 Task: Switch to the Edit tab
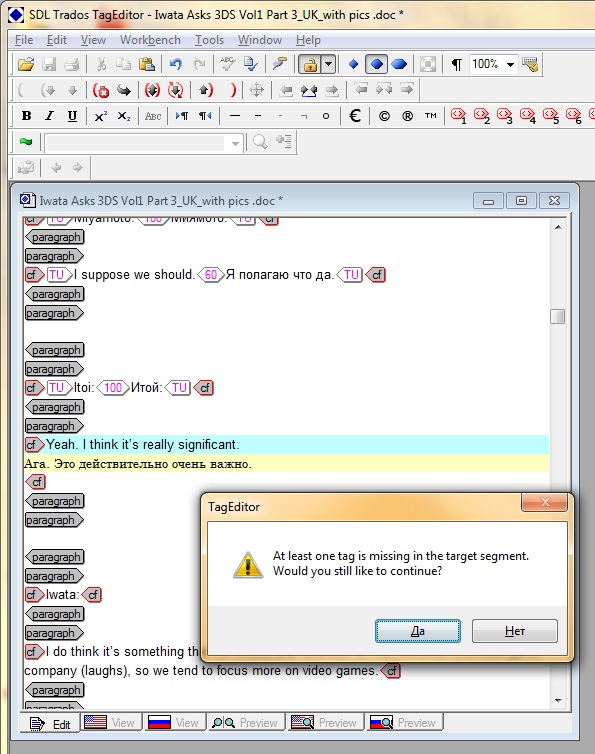[x=50, y=724]
